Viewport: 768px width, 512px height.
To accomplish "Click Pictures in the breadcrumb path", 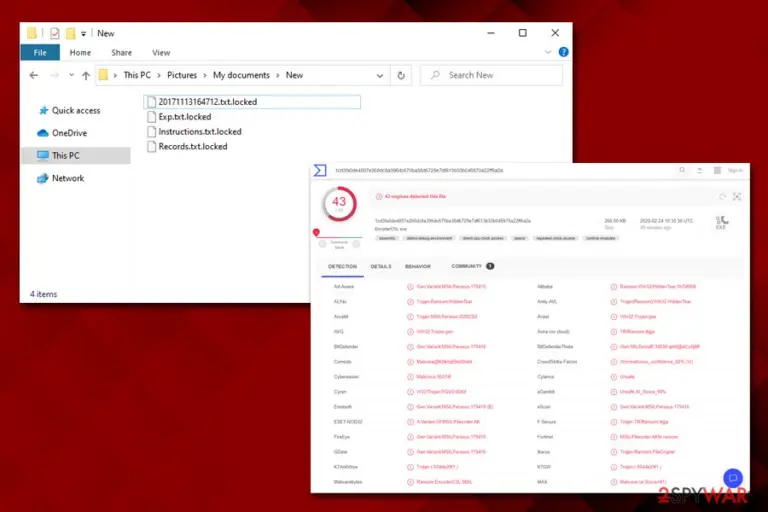I will [182, 75].
